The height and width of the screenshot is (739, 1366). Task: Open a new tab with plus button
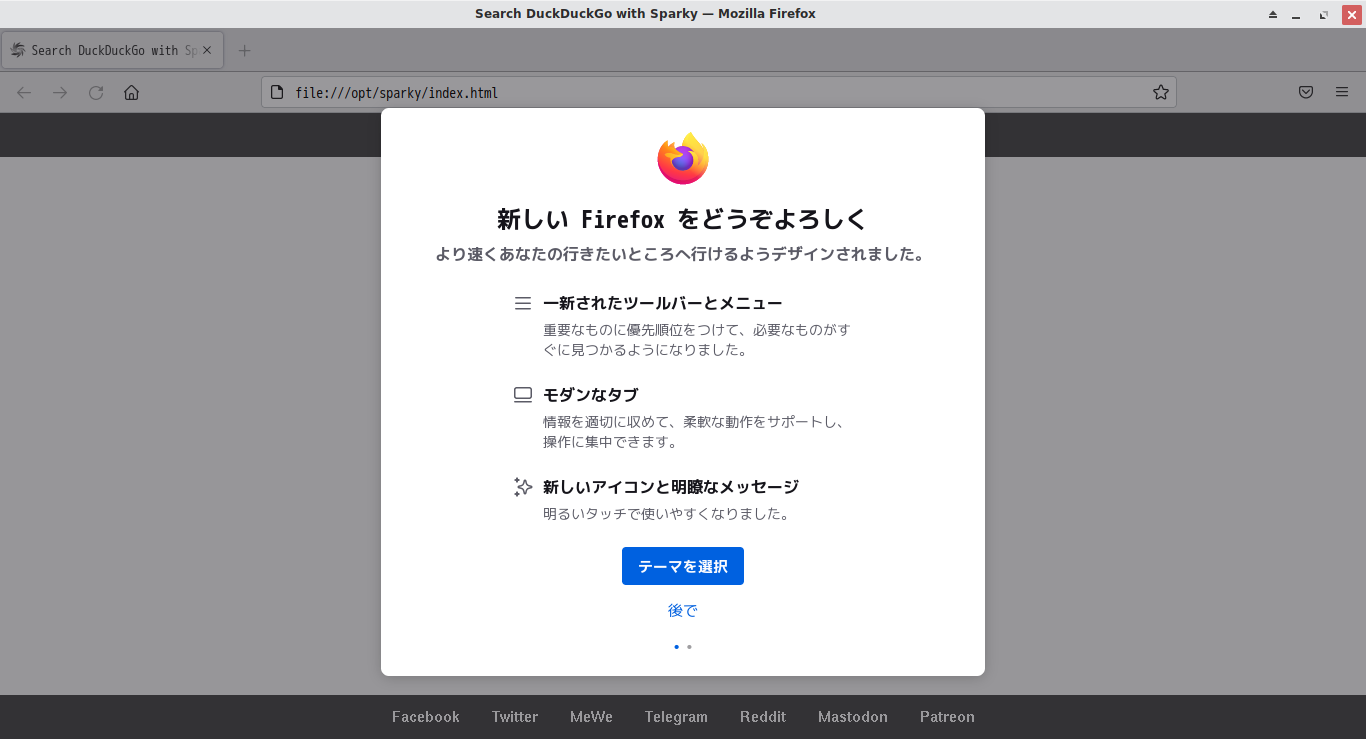[245, 50]
